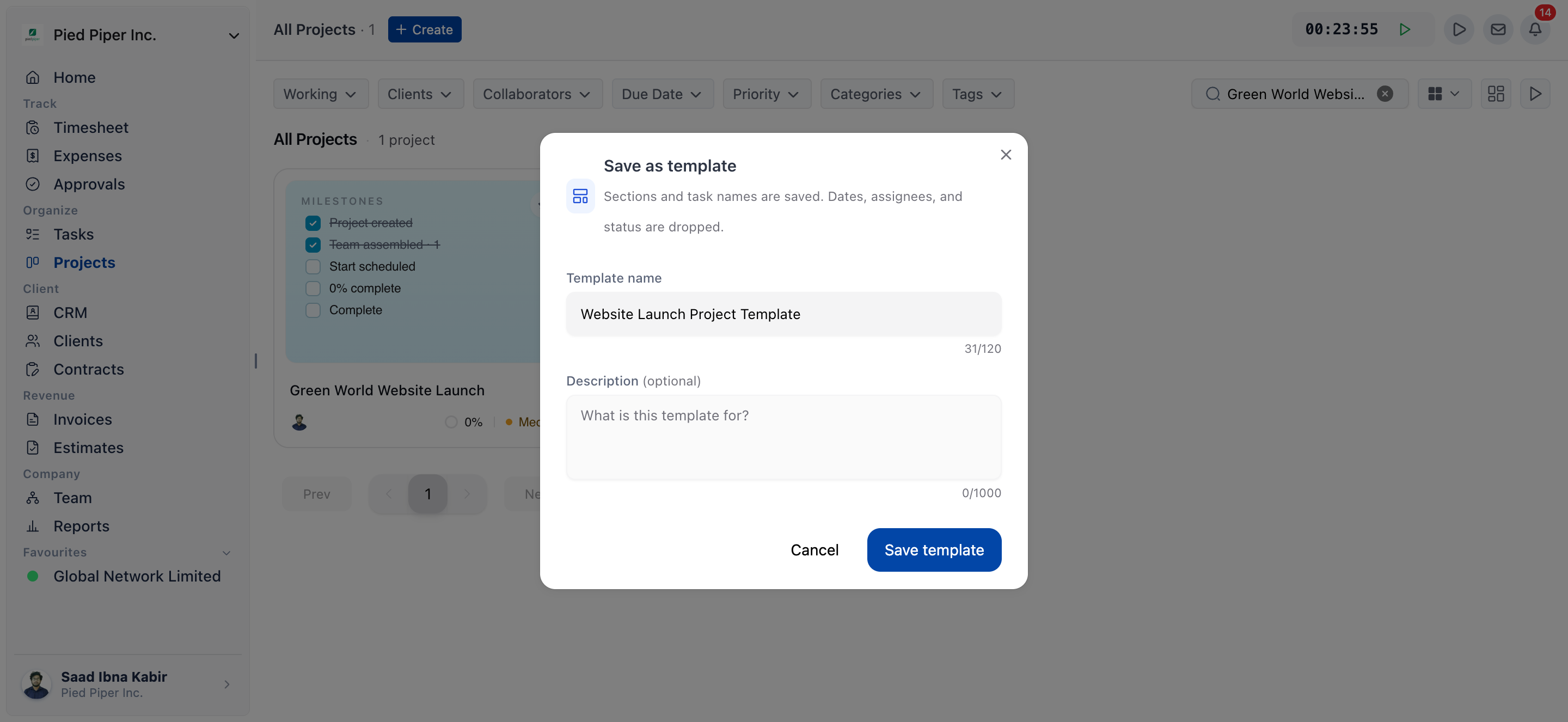
Task: Close the Save as template dialog
Action: click(x=1006, y=155)
